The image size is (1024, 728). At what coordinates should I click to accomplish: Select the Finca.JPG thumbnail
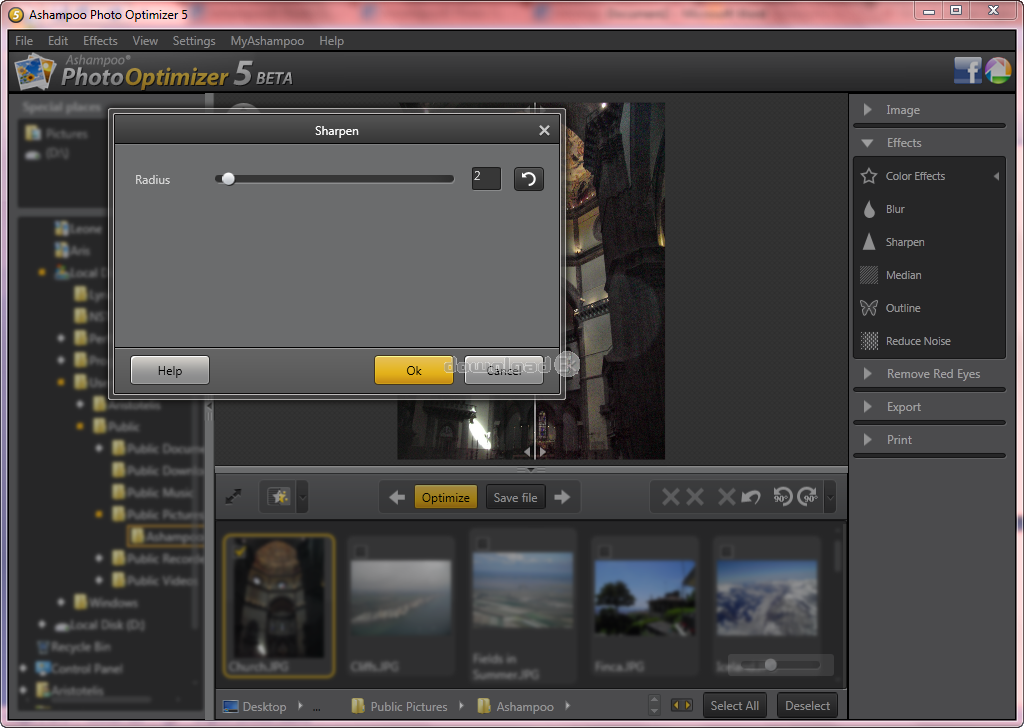[645, 606]
